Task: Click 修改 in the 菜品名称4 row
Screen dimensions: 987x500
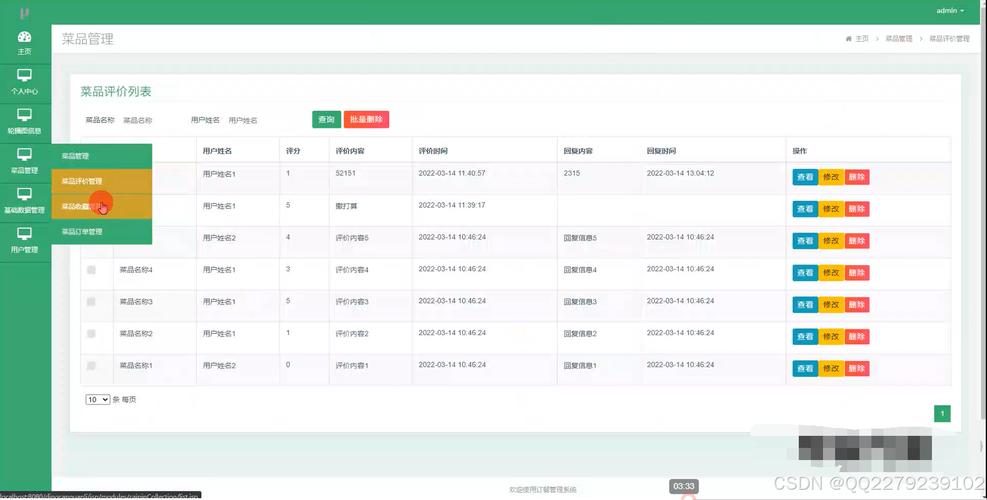Action: (x=831, y=273)
